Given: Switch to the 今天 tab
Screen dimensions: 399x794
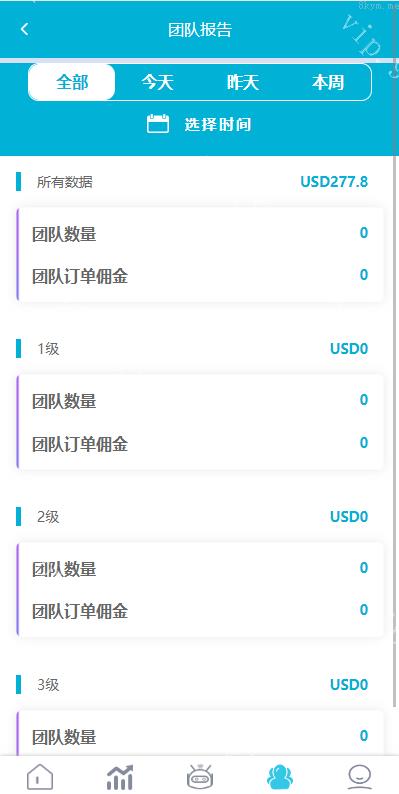Looking at the screenshot, I should 157,82.
